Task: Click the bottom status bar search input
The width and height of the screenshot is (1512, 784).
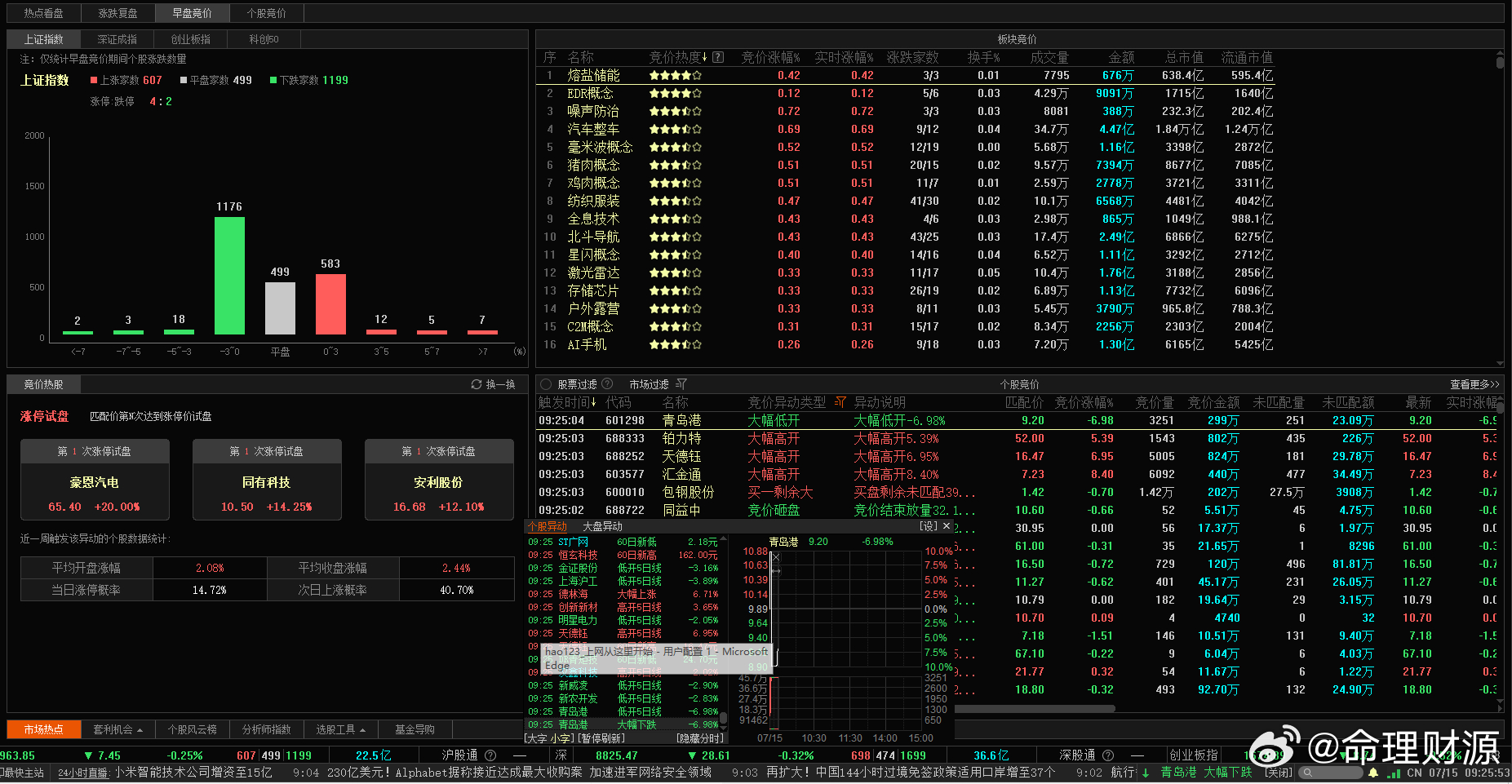Action: [x=1332, y=773]
